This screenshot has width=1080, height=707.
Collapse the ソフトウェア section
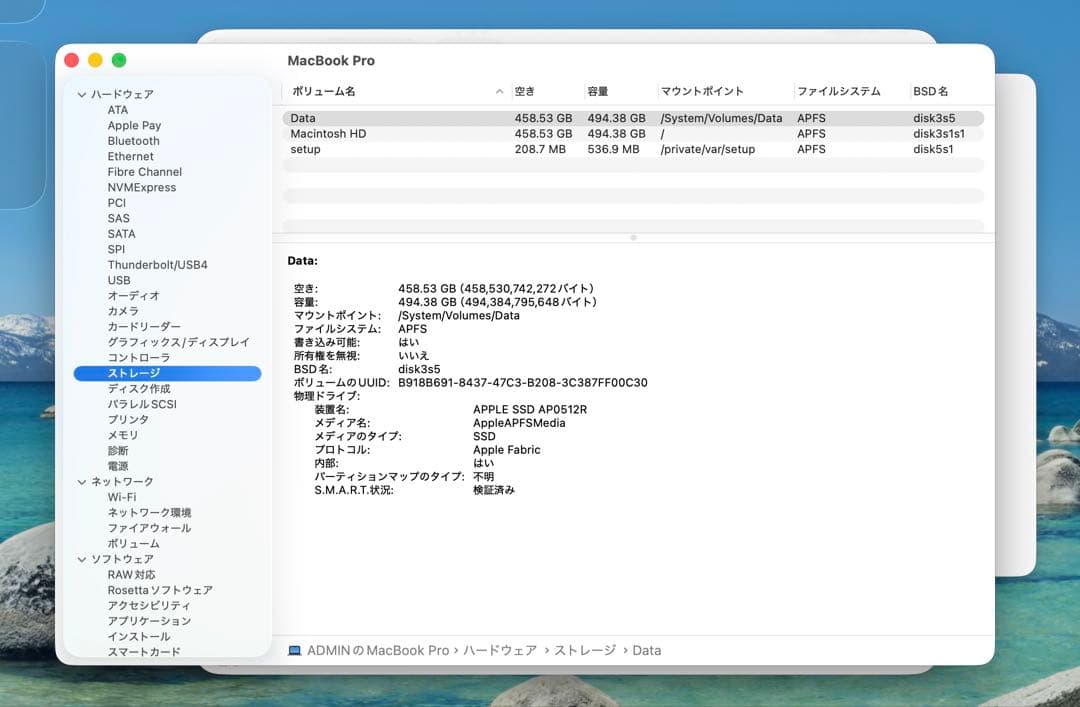coord(82,560)
